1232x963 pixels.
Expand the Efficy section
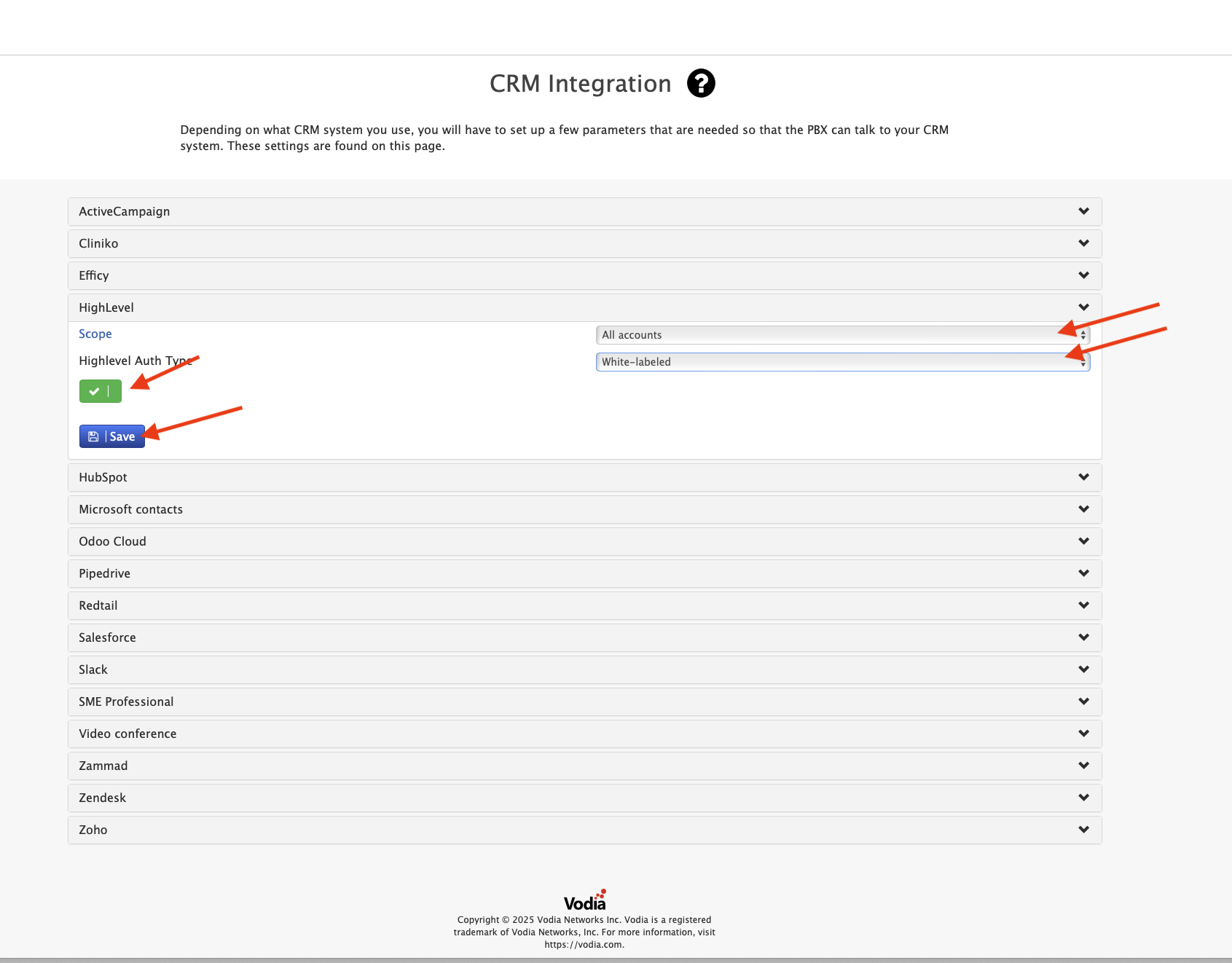click(94, 275)
